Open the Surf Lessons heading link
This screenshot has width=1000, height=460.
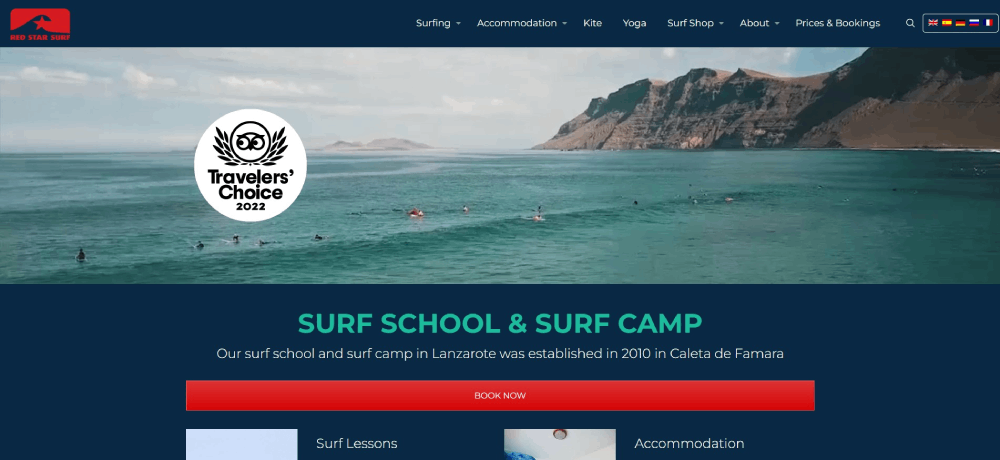tap(357, 443)
